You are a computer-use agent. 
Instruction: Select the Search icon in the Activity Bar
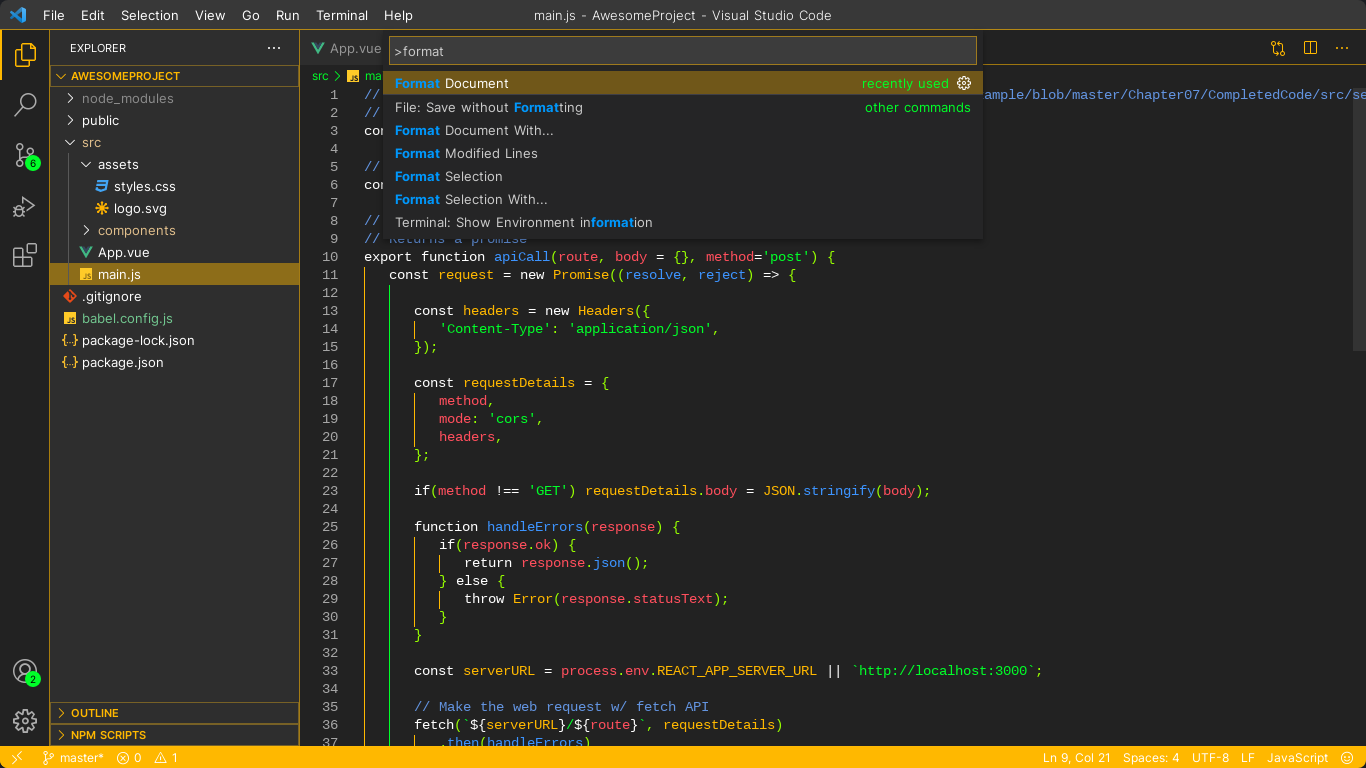coord(25,105)
